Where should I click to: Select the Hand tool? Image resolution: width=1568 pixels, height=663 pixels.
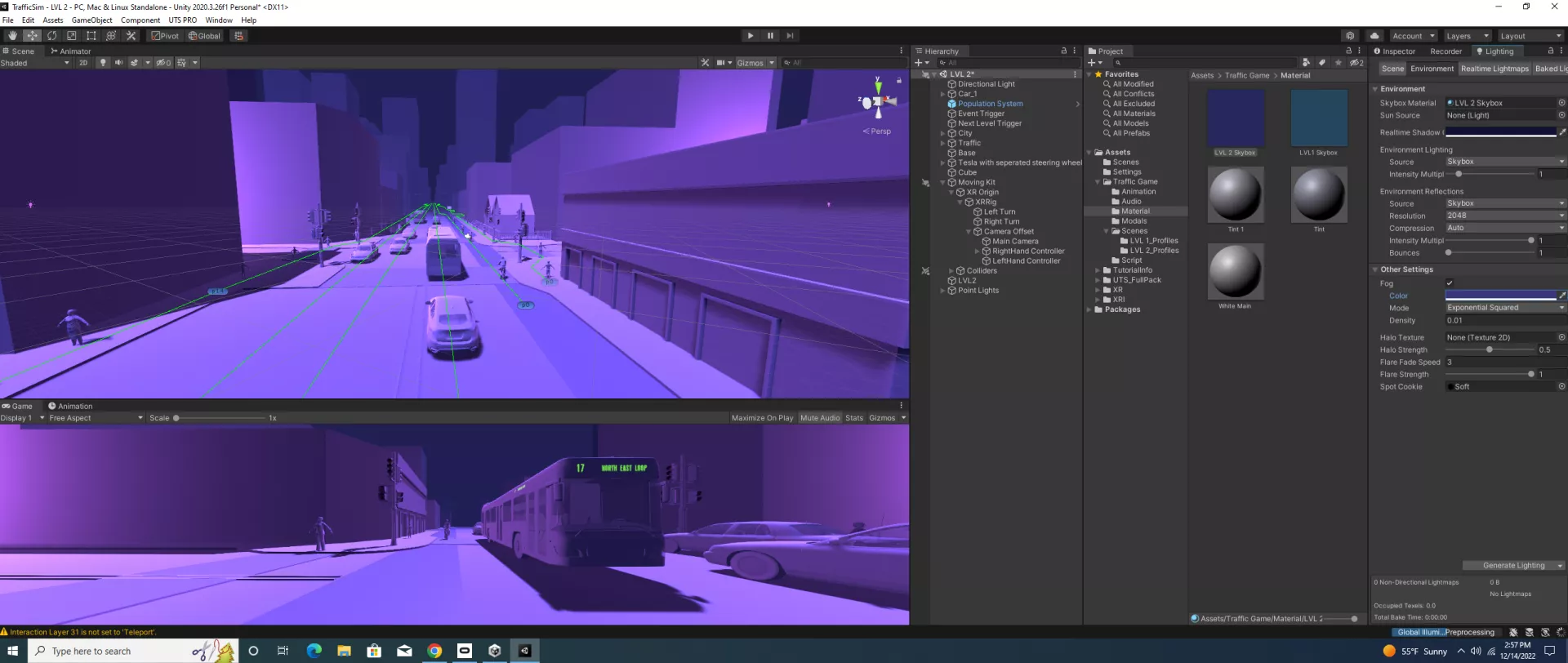(11, 36)
